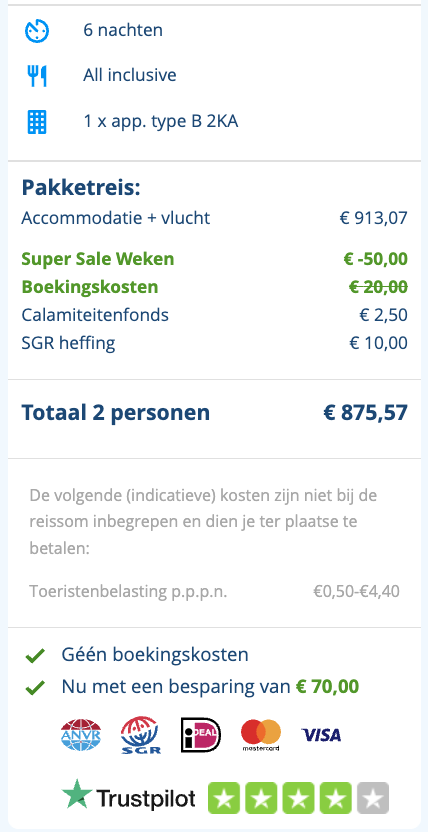
Task: Click Toeristenbelasting p.p.p.n. text
Action: [128, 591]
